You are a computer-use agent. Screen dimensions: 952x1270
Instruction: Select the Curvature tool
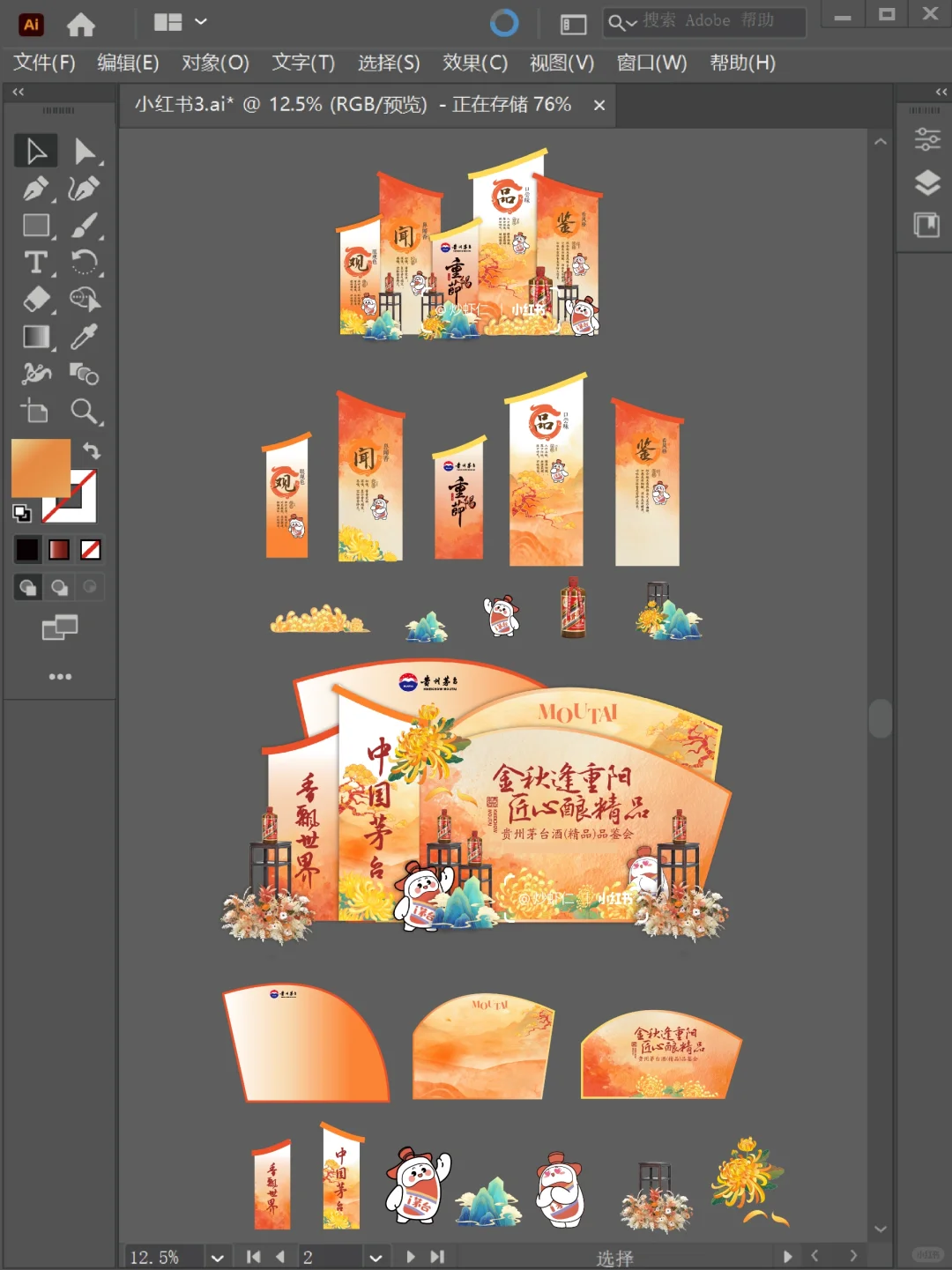click(85, 188)
